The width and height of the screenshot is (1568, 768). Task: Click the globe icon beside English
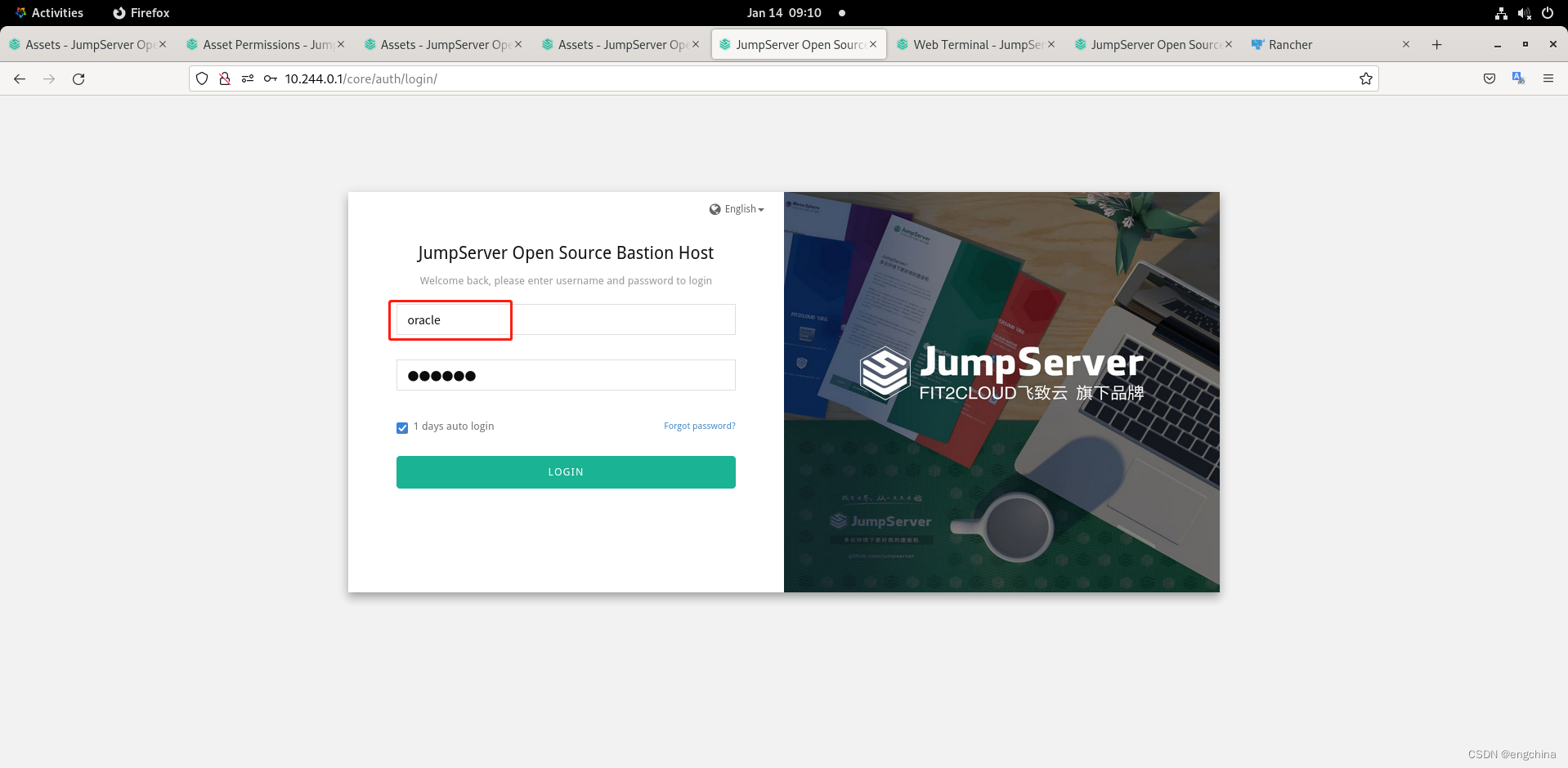pyautogui.click(x=715, y=209)
